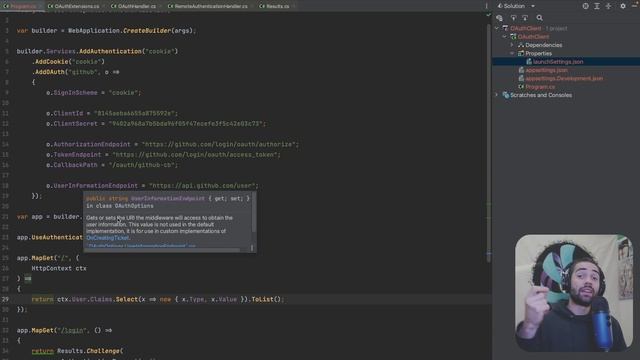The height and width of the screenshot is (360, 640).
Task: Click the Program.cs C# file icon in tree
Action: [521, 87]
